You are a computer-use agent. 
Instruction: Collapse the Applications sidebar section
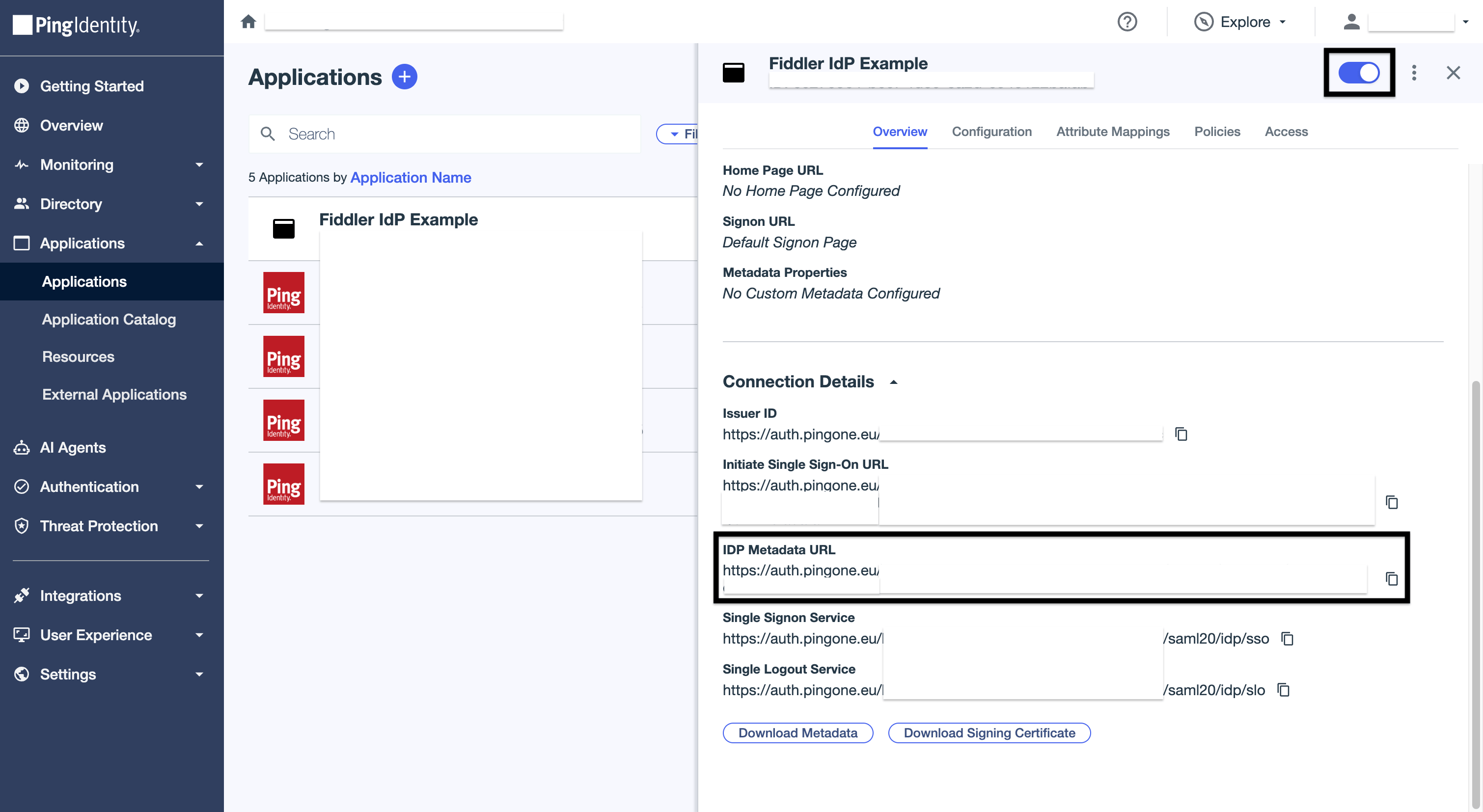pos(199,244)
